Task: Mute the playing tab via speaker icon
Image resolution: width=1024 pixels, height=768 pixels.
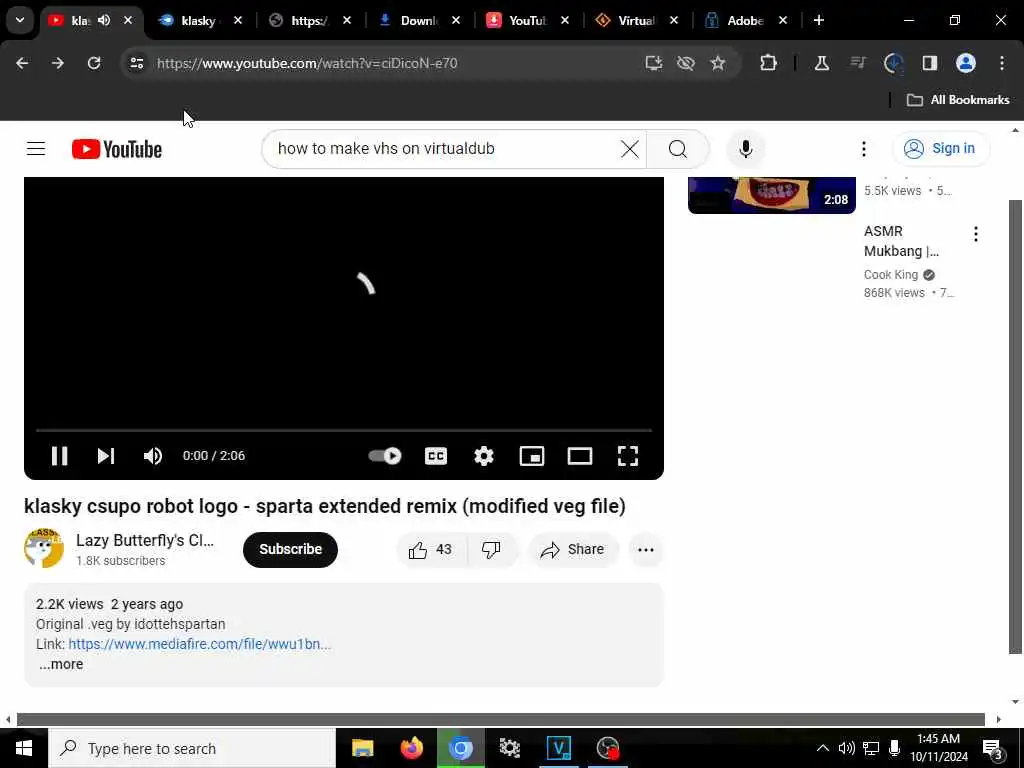Action: (104, 20)
